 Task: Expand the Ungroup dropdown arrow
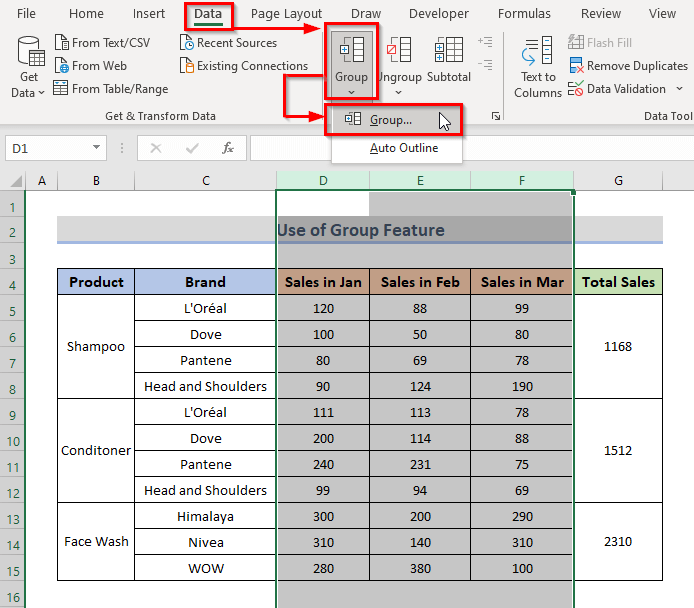(x=398, y=92)
